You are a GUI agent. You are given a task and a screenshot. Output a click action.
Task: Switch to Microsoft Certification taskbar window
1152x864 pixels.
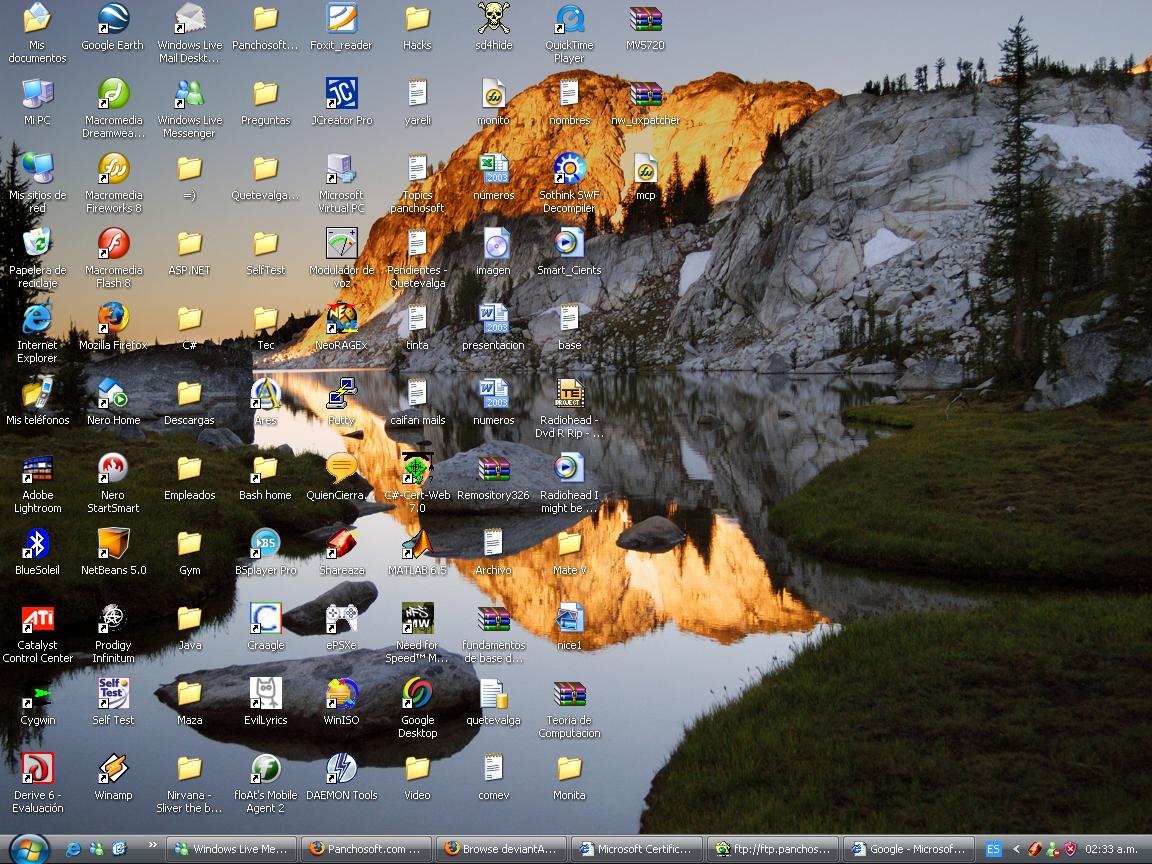tap(637, 849)
